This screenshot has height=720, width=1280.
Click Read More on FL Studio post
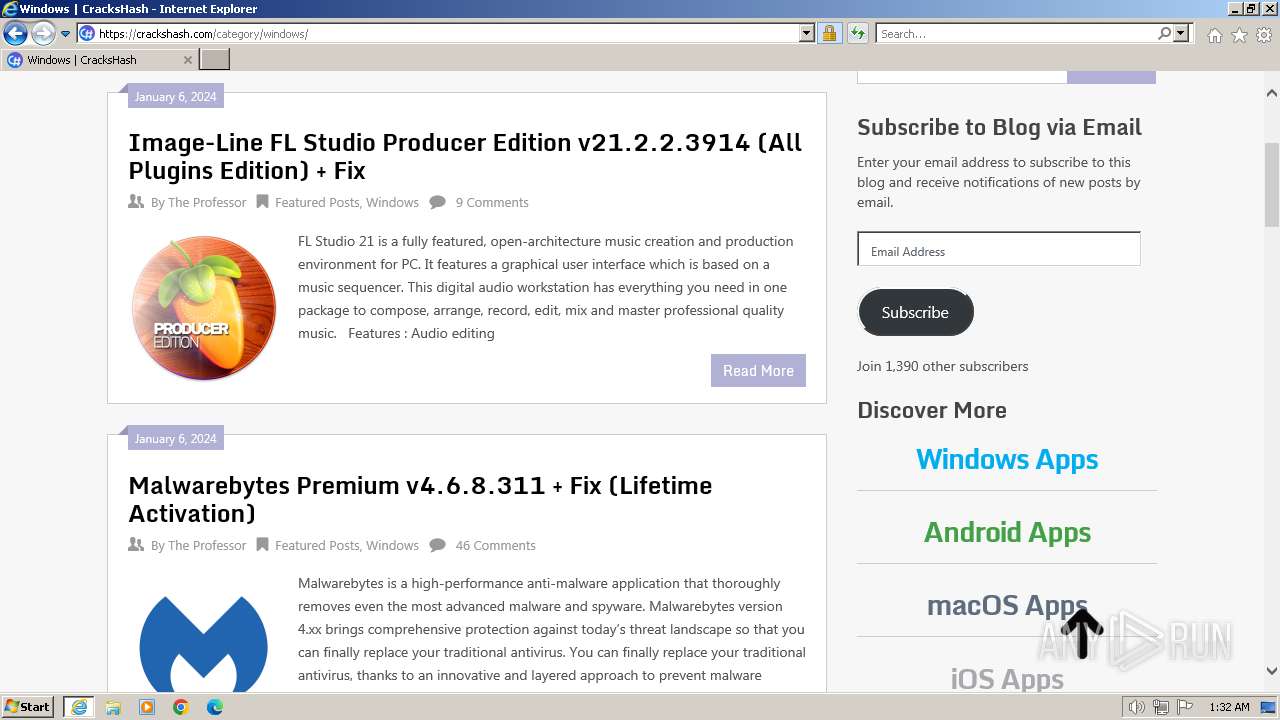(x=758, y=370)
